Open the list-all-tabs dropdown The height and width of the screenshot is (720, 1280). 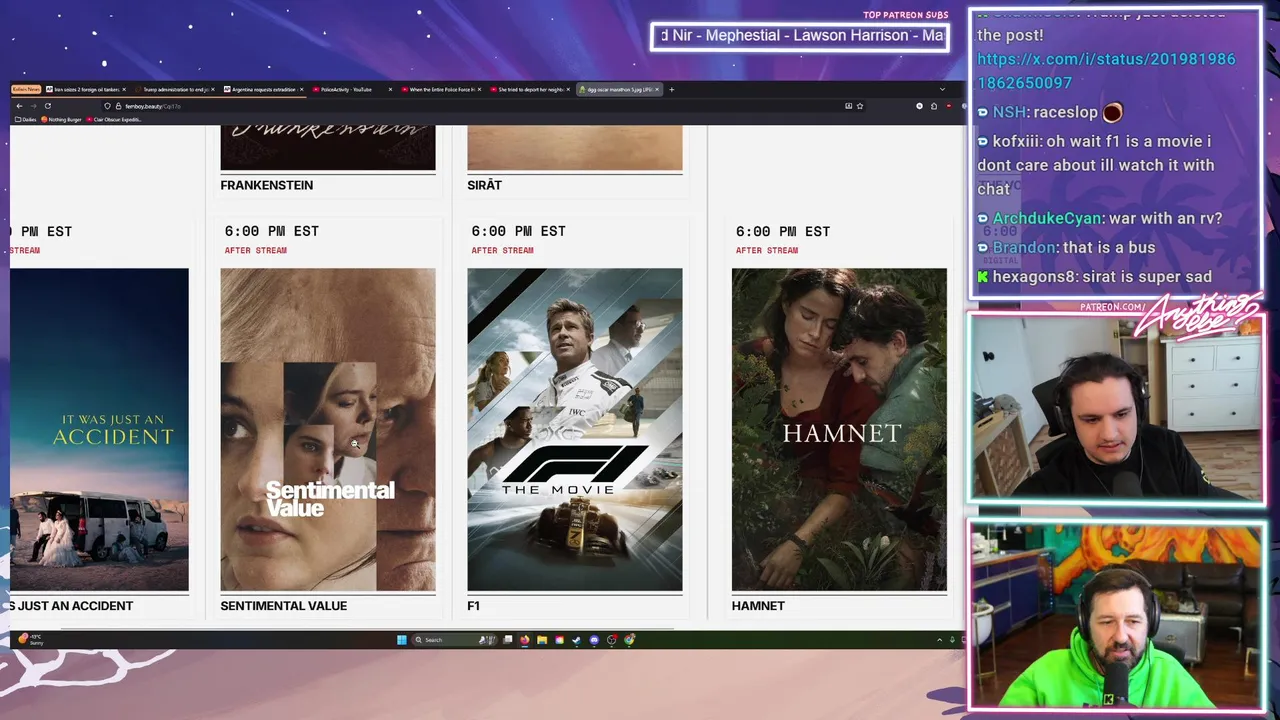pos(942,89)
